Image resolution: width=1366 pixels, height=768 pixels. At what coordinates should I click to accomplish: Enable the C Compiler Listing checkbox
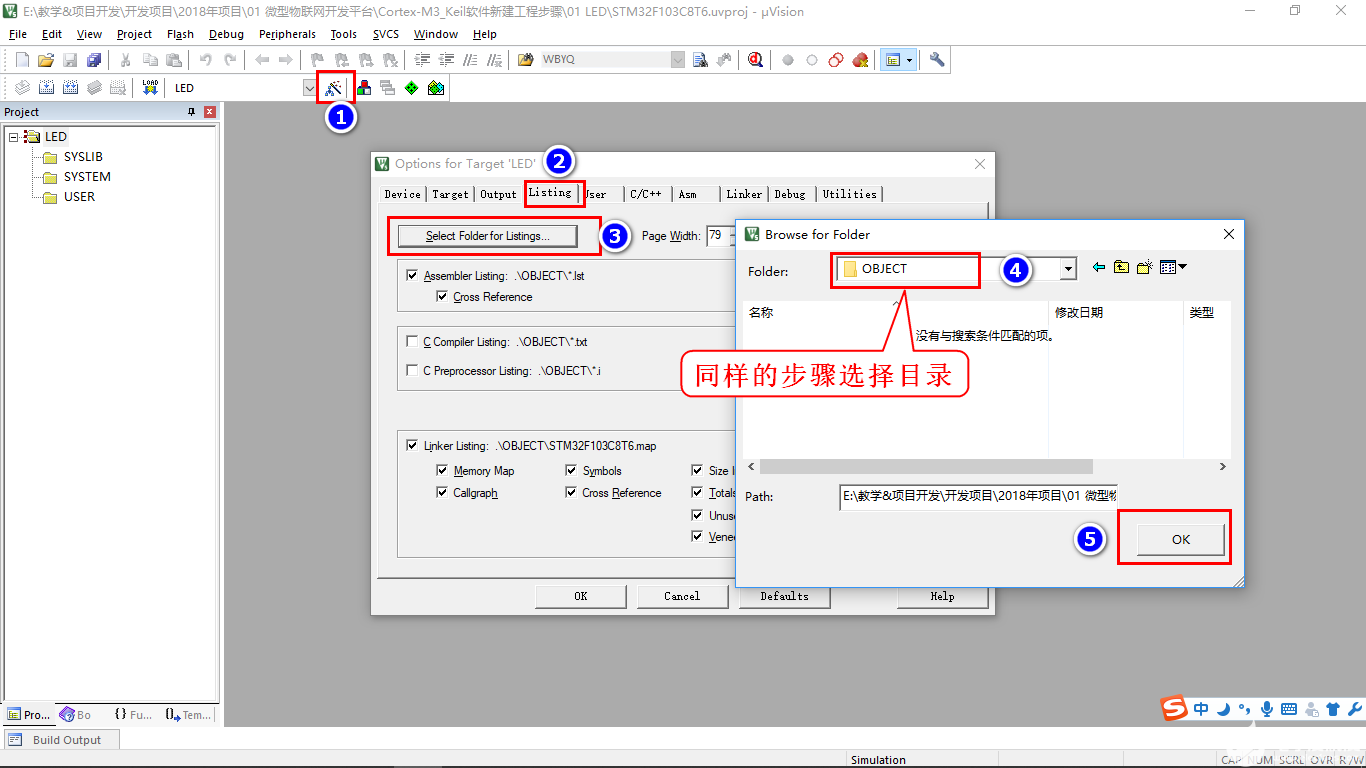coord(412,341)
